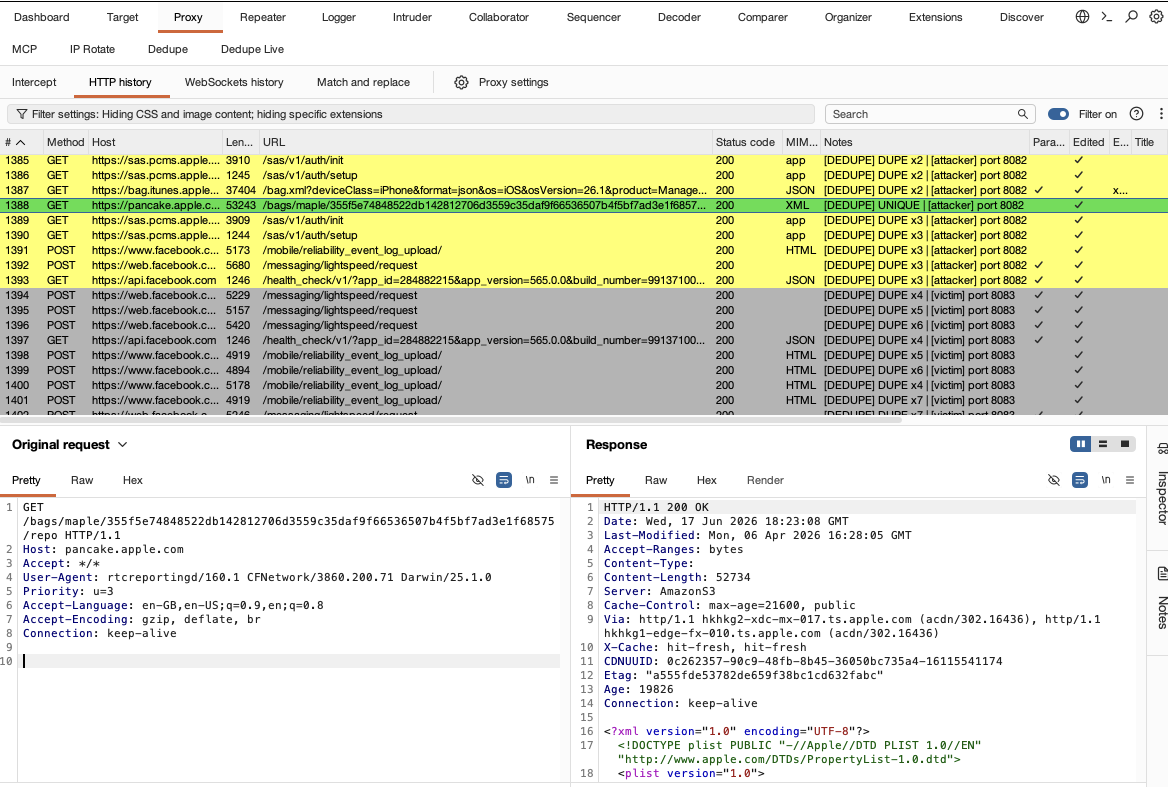Open the Intercept tab
1168x787 pixels.
pos(34,83)
